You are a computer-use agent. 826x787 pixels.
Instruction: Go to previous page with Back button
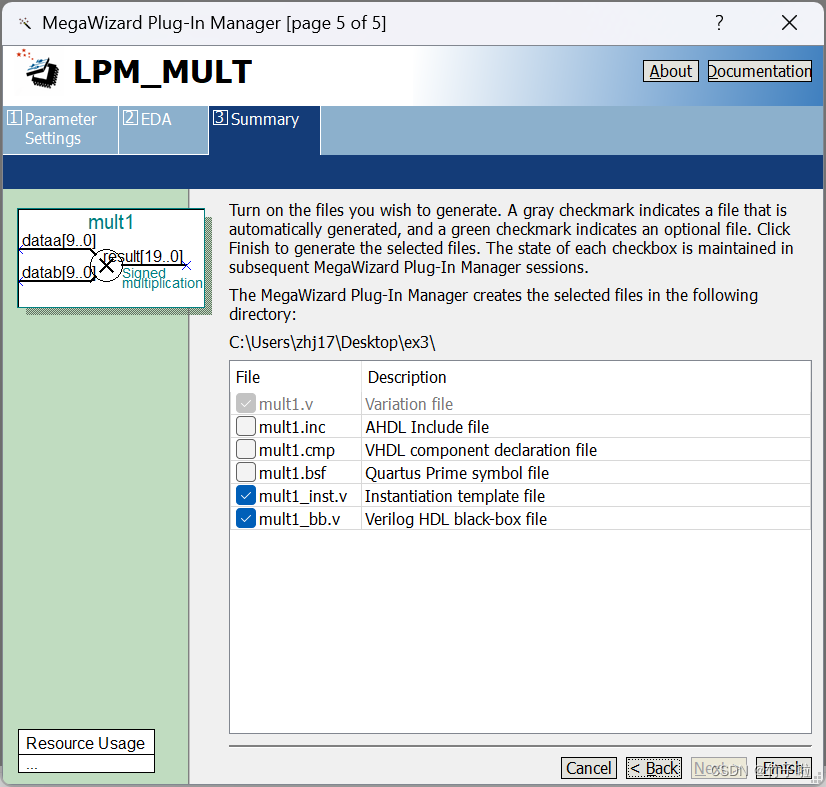[654, 768]
